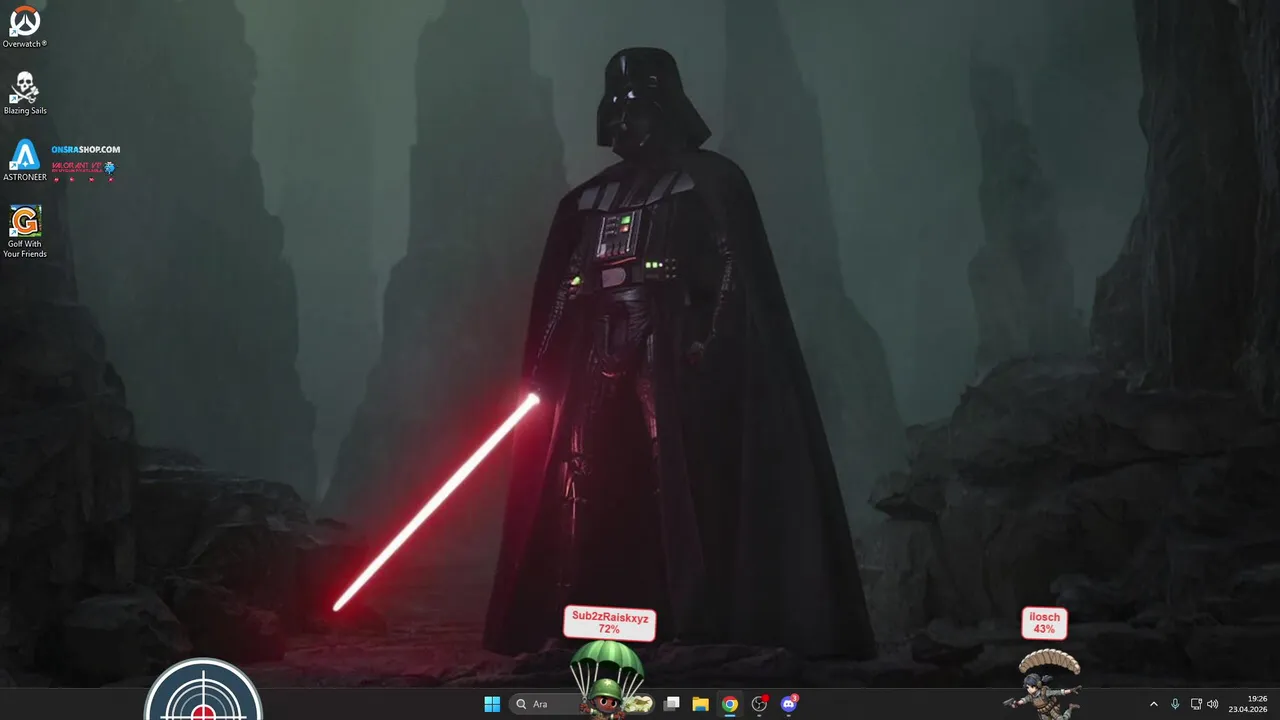Open the round app icon with red dot

(x=759, y=704)
